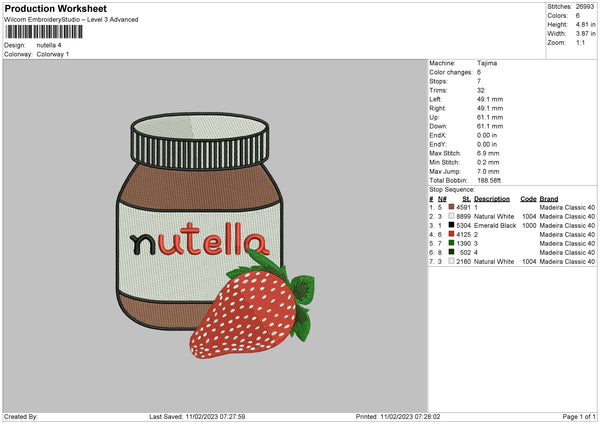Image resolution: width=600 pixels, height=424 pixels.
Task: Click the 'Down:' measurement label
Action: click(438, 126)
